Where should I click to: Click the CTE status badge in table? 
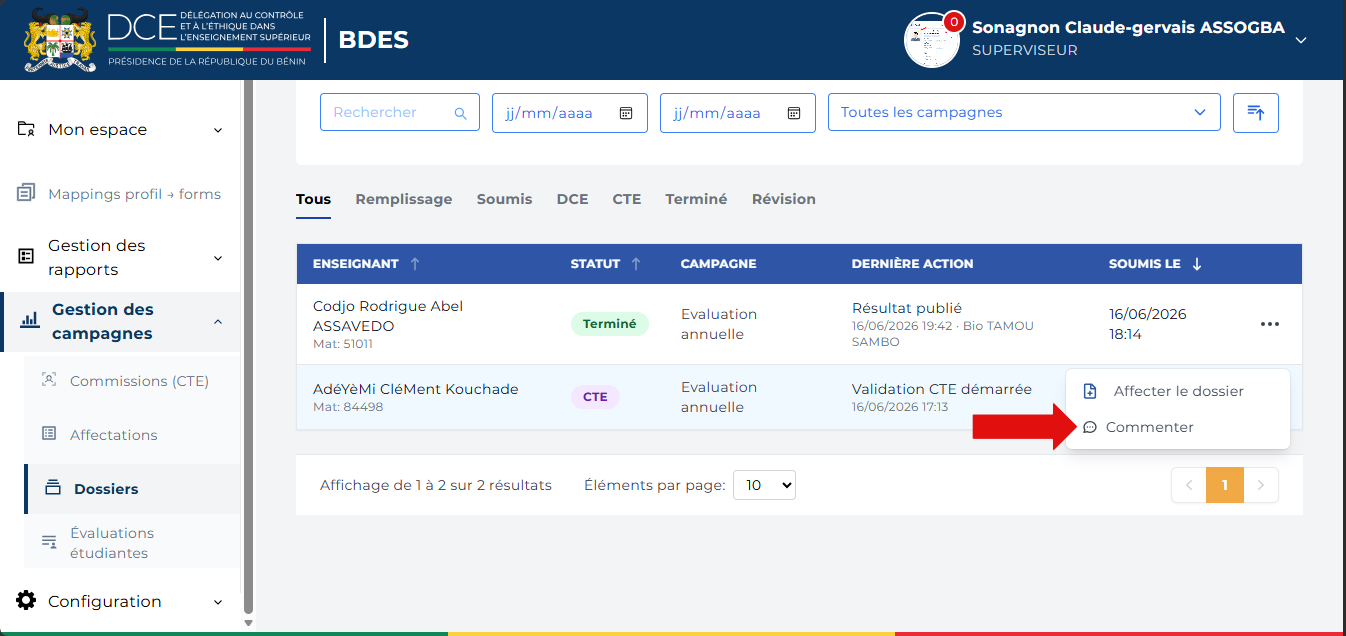click(595, 397)
